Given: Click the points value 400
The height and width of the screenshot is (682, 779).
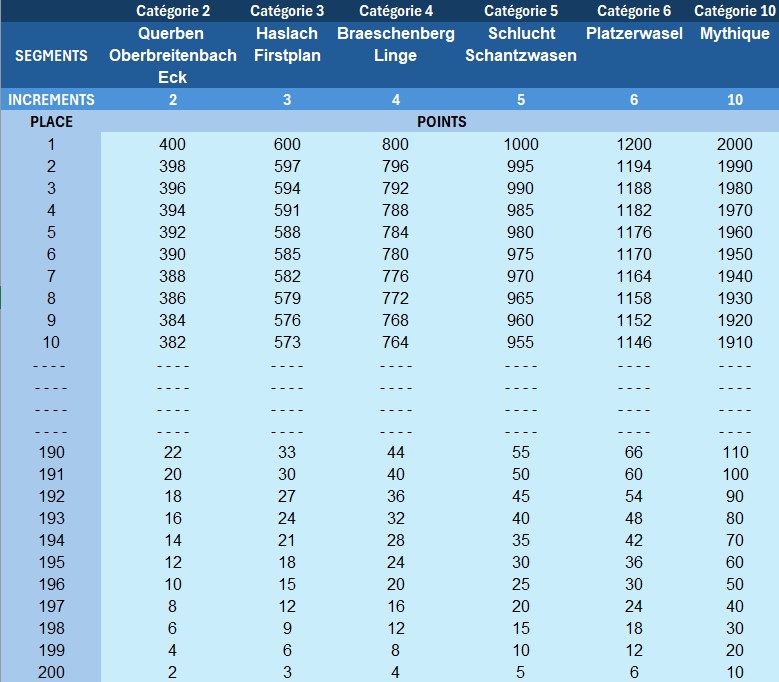Looking at the screenshot, I should 172,144.
